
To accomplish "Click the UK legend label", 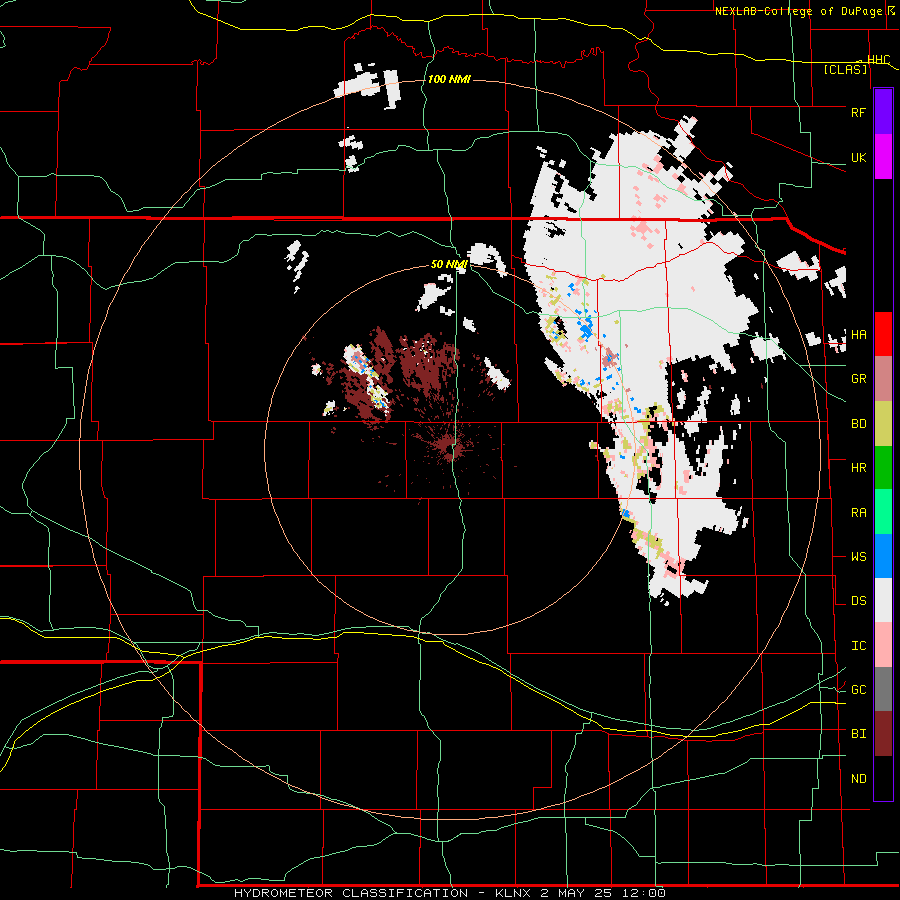I will (858, 157).
